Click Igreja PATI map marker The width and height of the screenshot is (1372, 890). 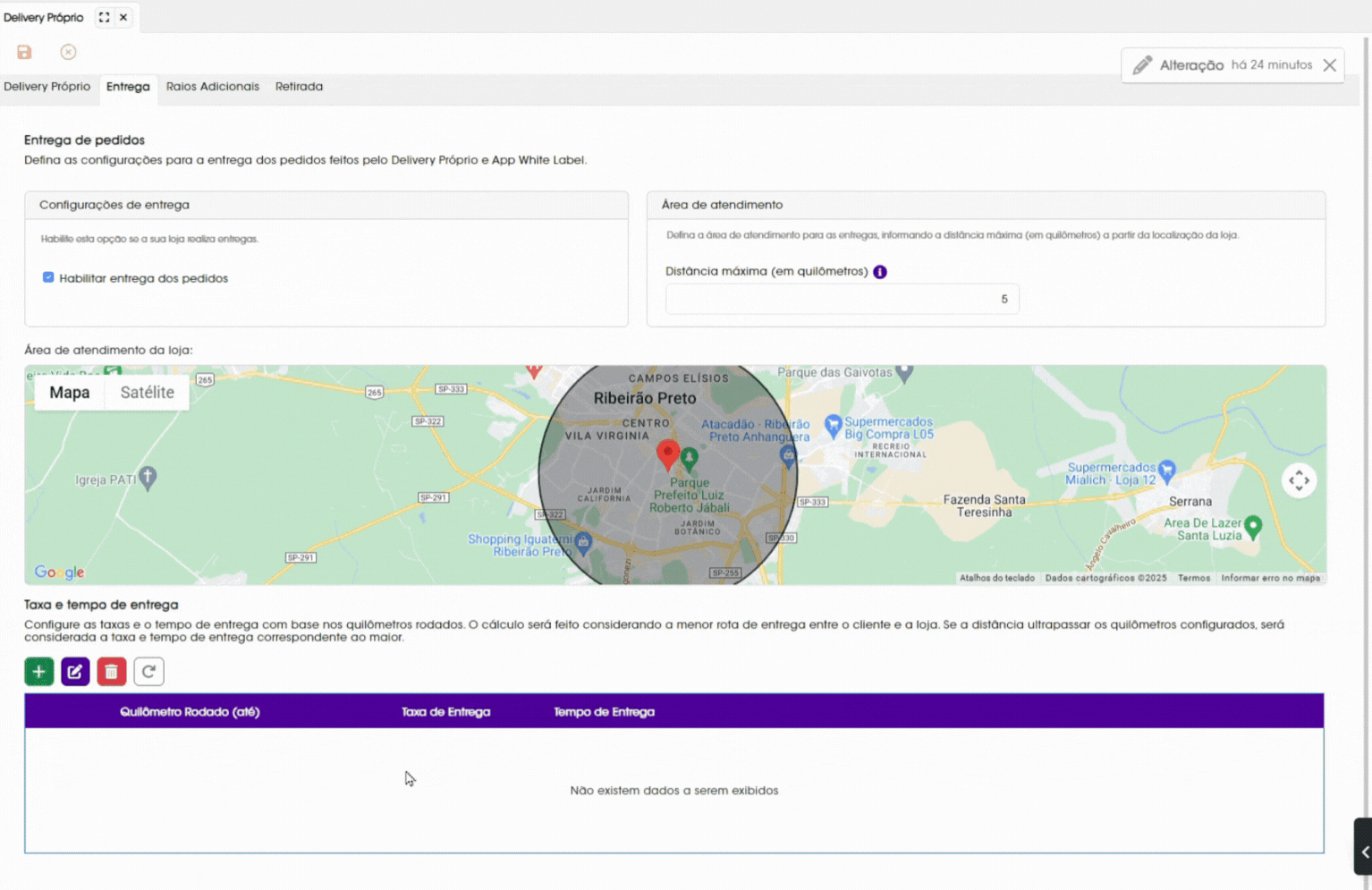(x=148, y=478)
